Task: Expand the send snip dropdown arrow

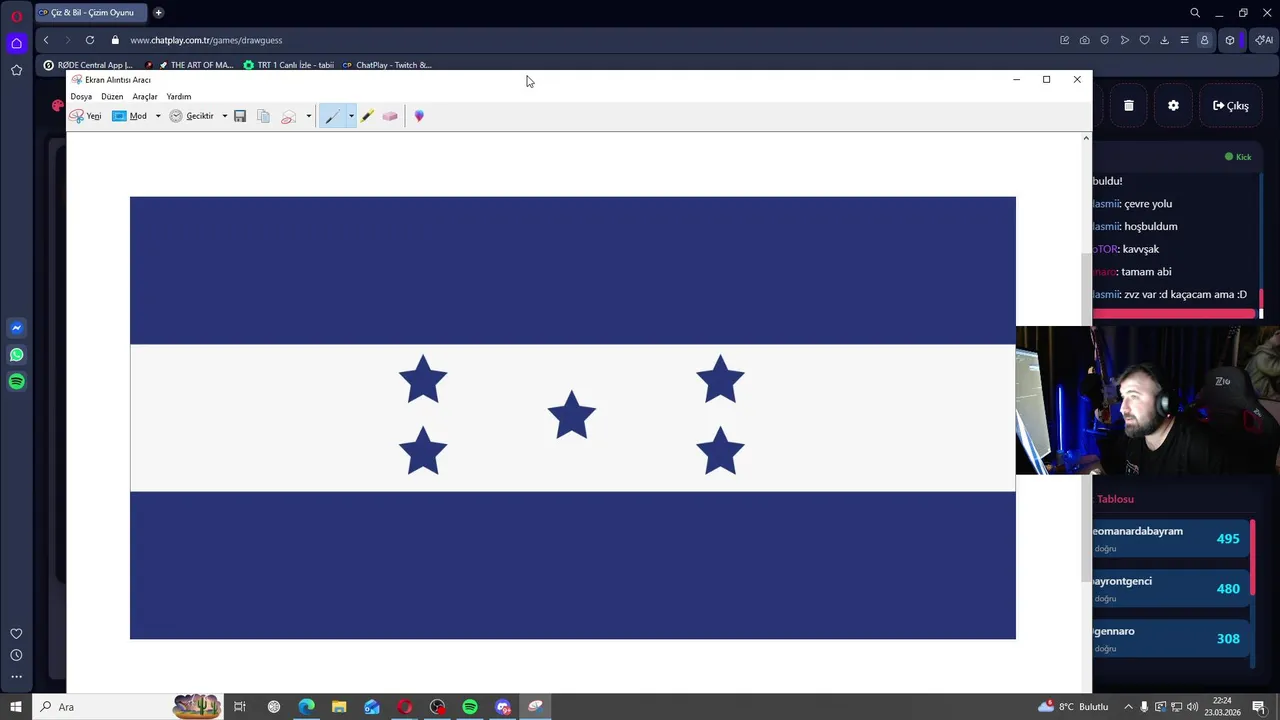Action: (x=308, y=116)
